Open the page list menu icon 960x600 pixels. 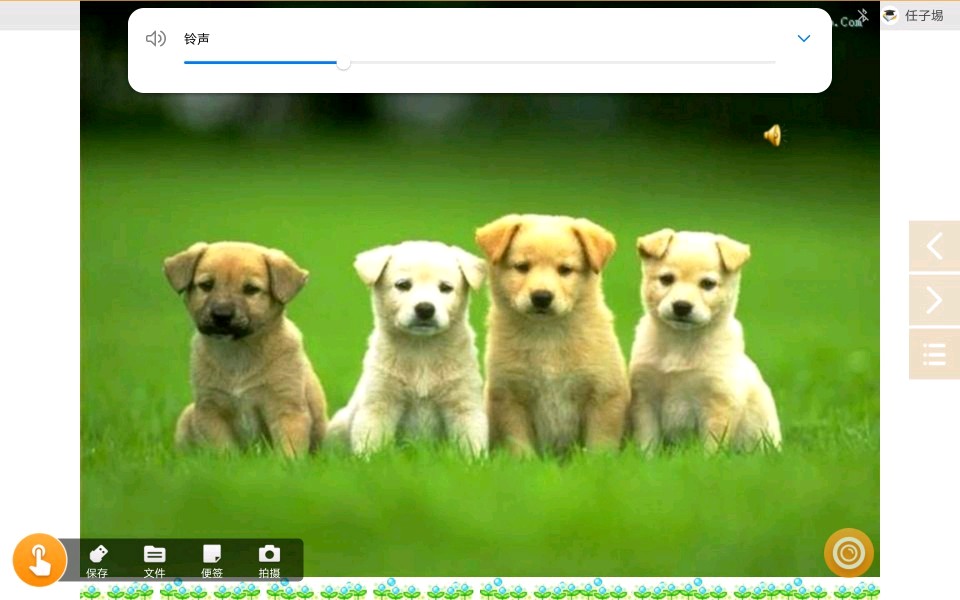(x=934, y=354)
